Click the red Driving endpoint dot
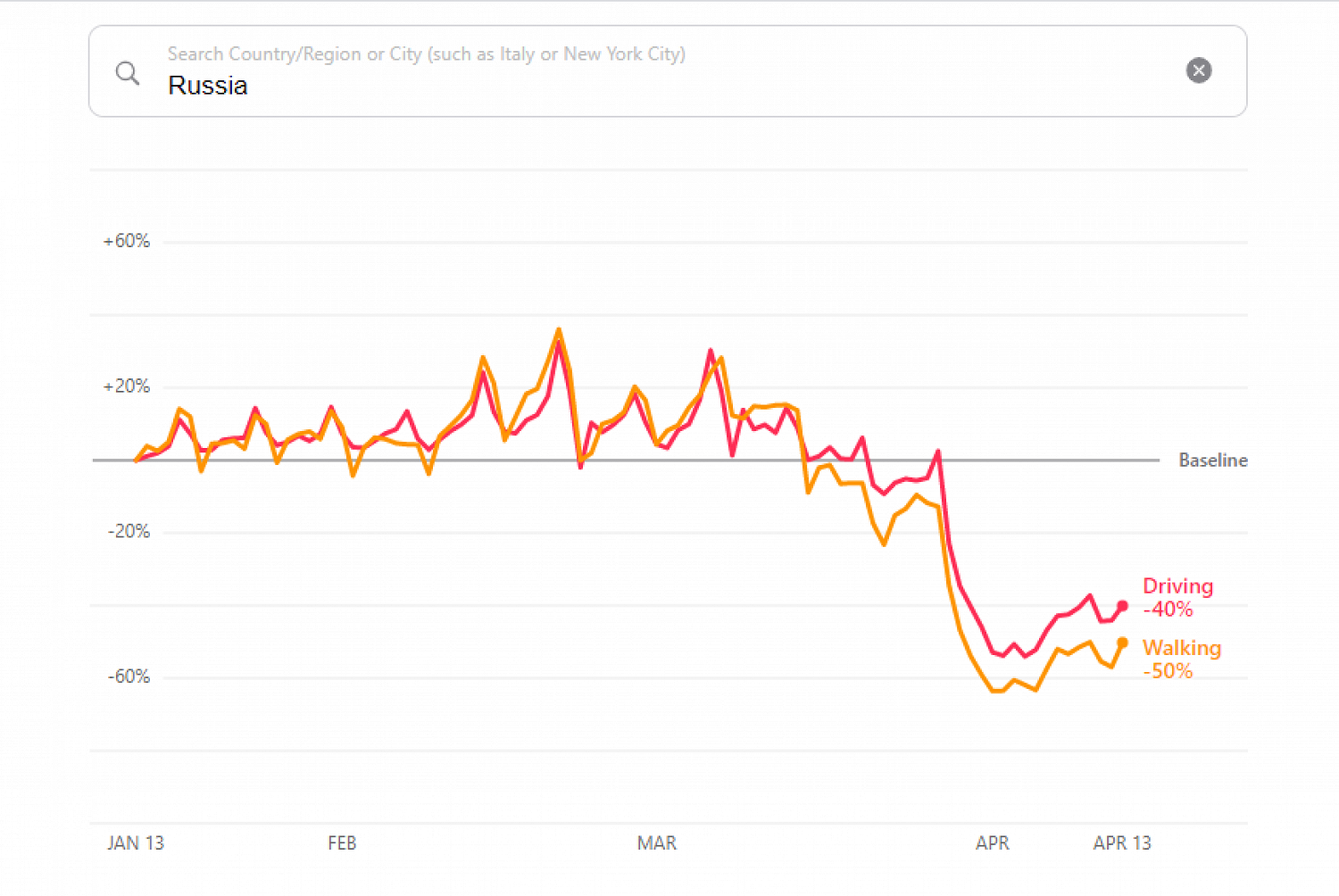The width and height of the screenshot is (1339, 896). point(1122,607)
